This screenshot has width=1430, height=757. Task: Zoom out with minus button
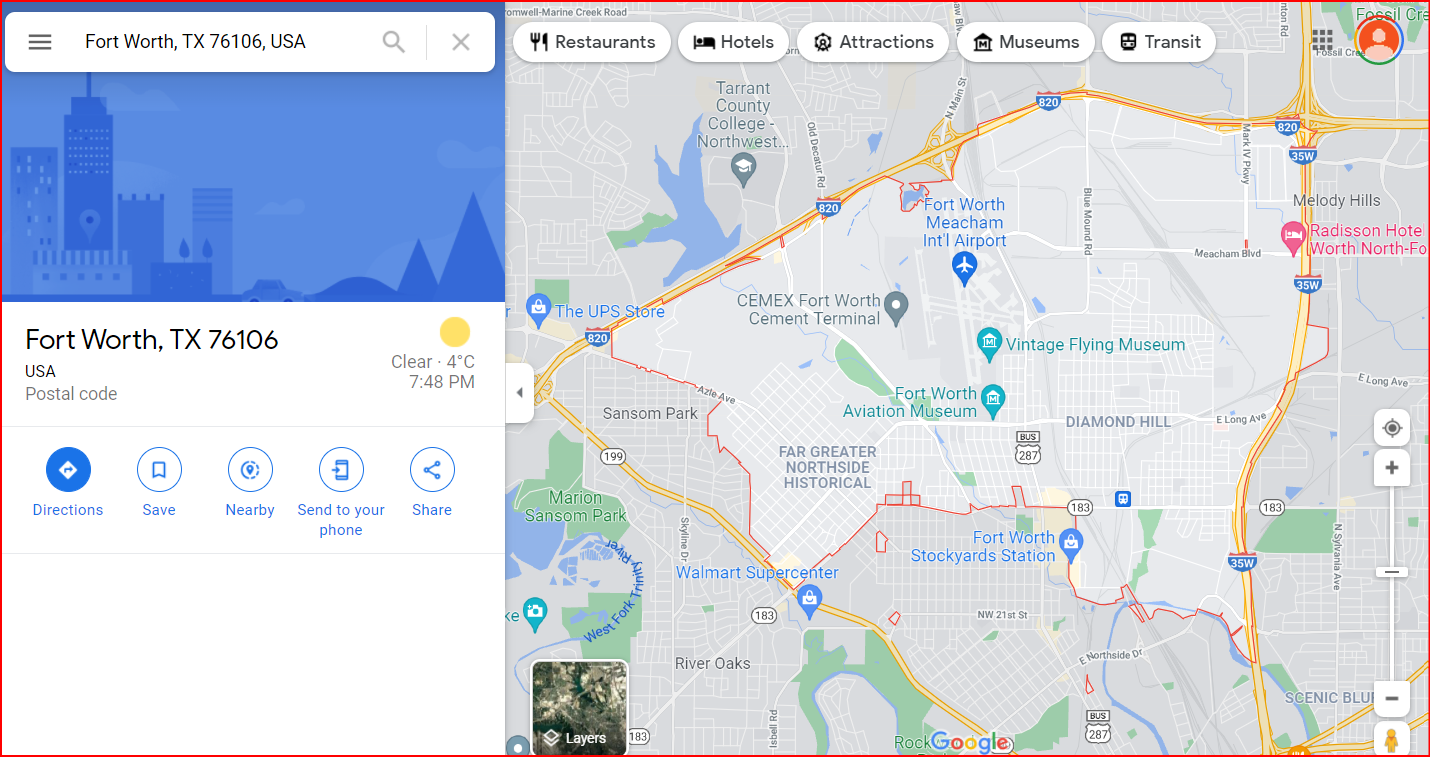[1392, 698]
